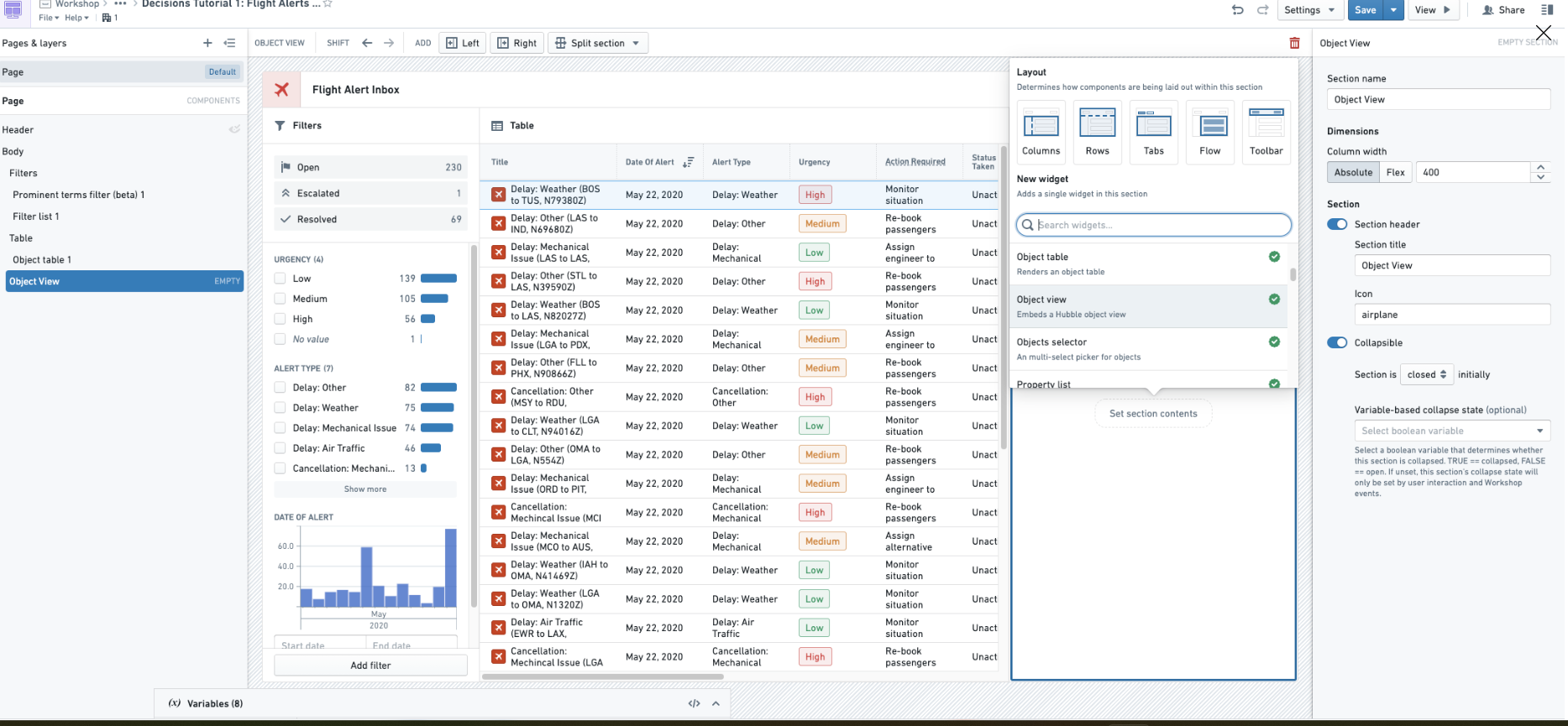Viewport: 1568px width, 726px height.
Task: Toggle the Section header switch
Action: (1337, 224)
